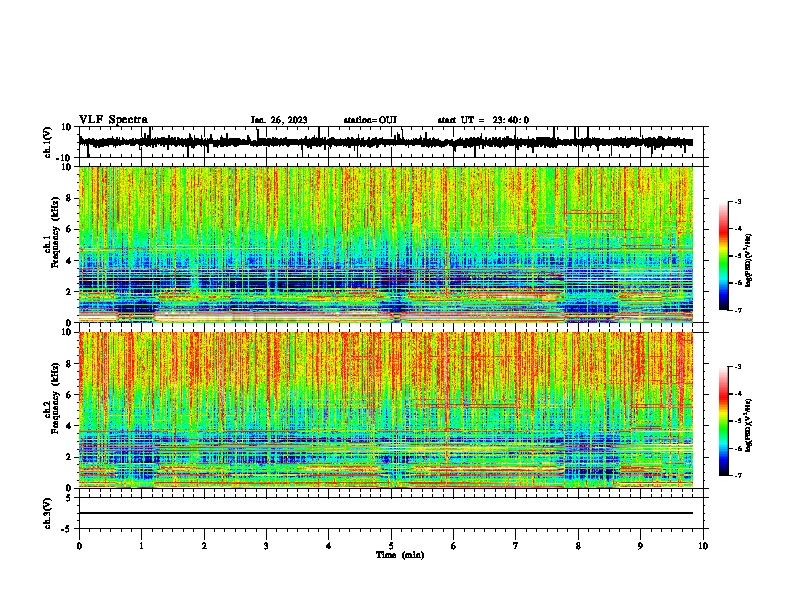Click the 'station=OUJ' label
The image size is (792, 612).
(x=370, y=120)
